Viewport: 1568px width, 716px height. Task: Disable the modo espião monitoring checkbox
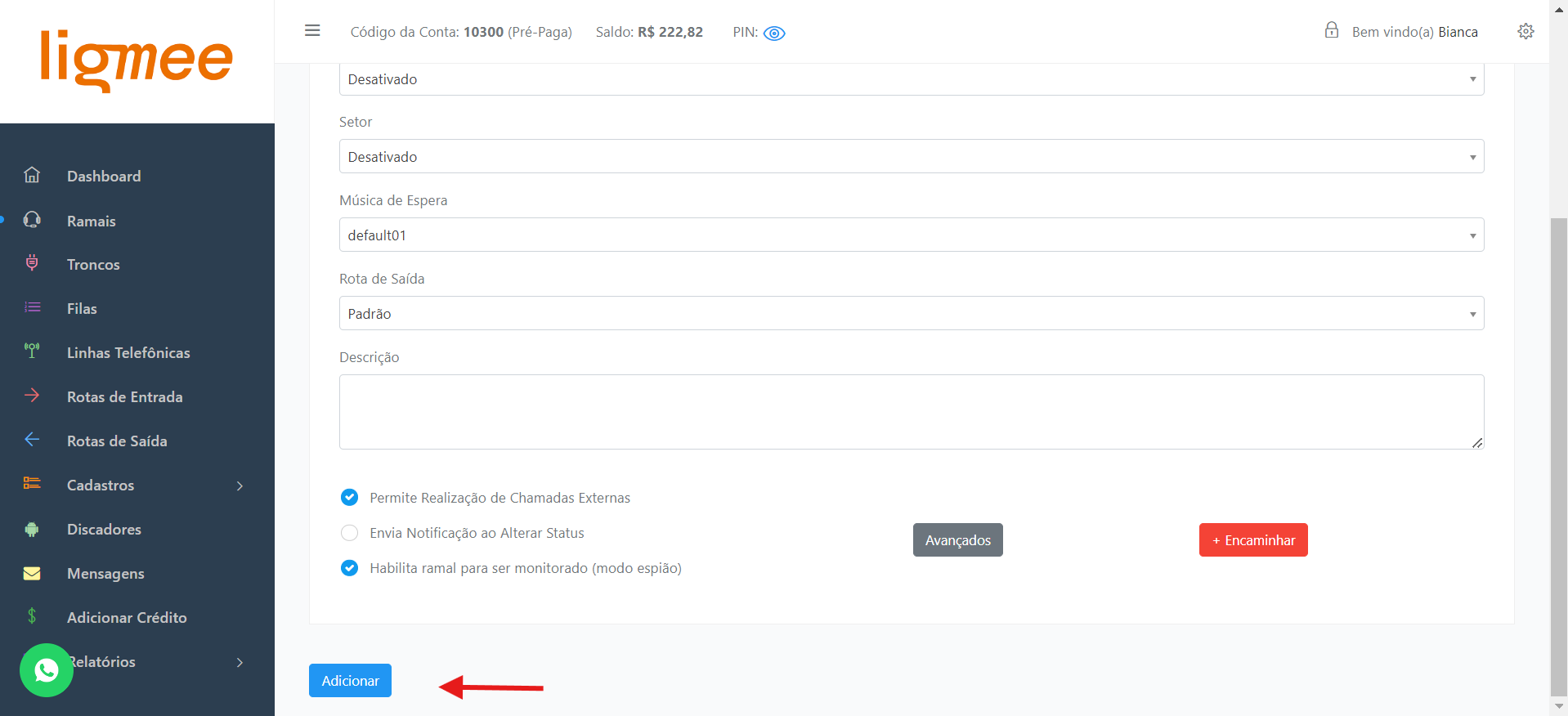pos(349,568)
